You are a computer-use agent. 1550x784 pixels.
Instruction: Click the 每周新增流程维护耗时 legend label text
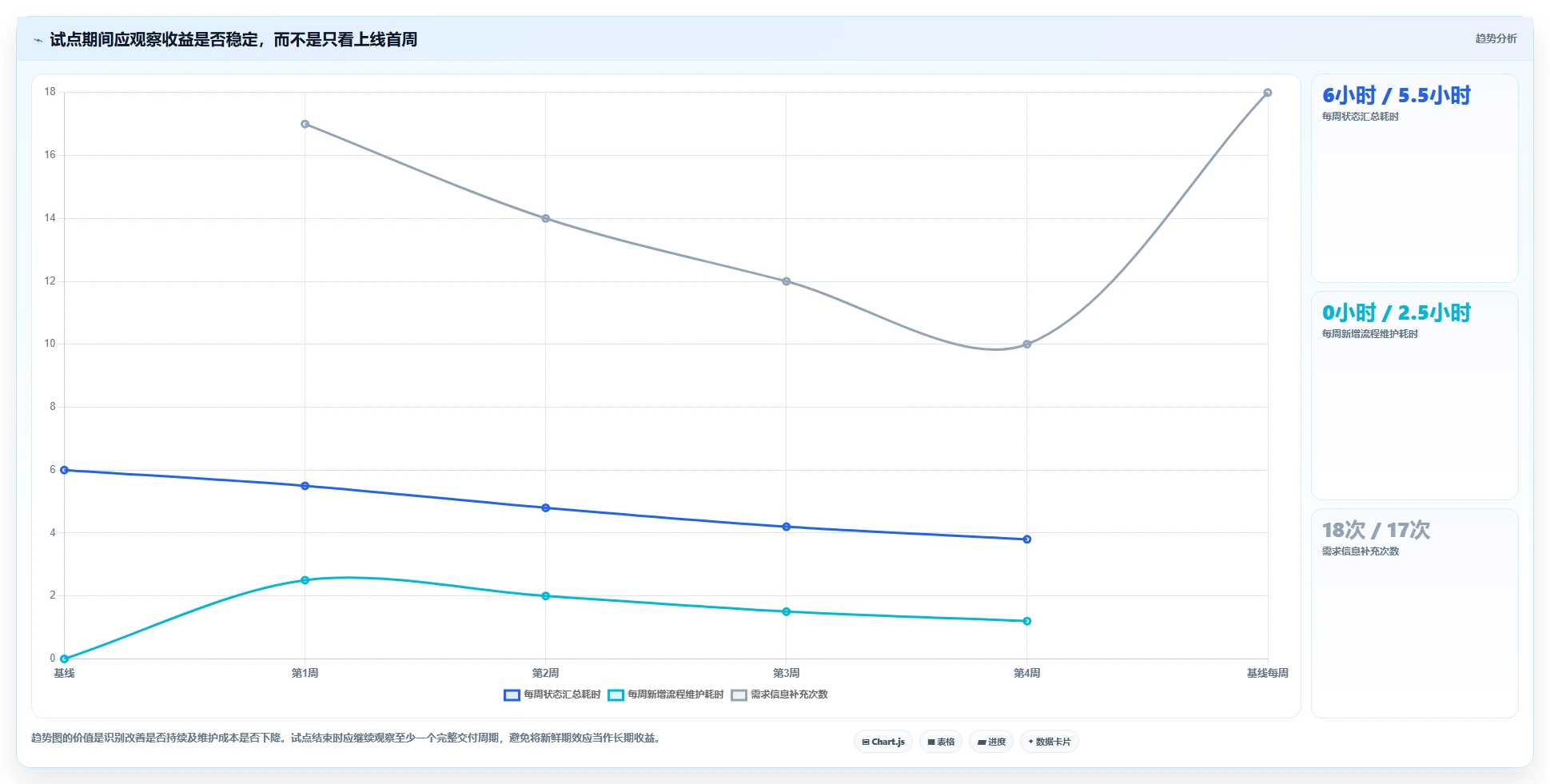tap(675, 694)
